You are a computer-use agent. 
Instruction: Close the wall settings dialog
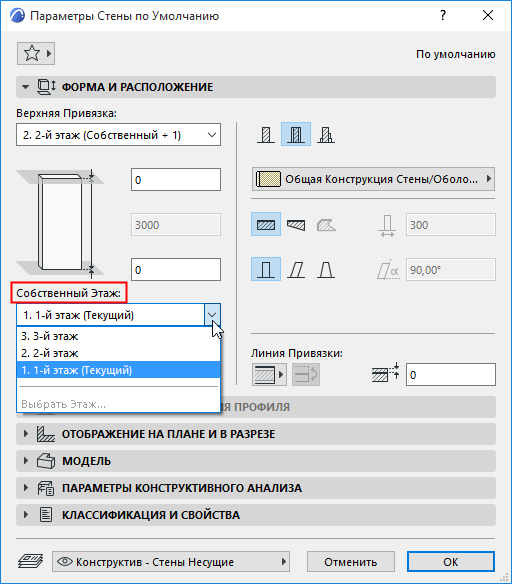488,15
